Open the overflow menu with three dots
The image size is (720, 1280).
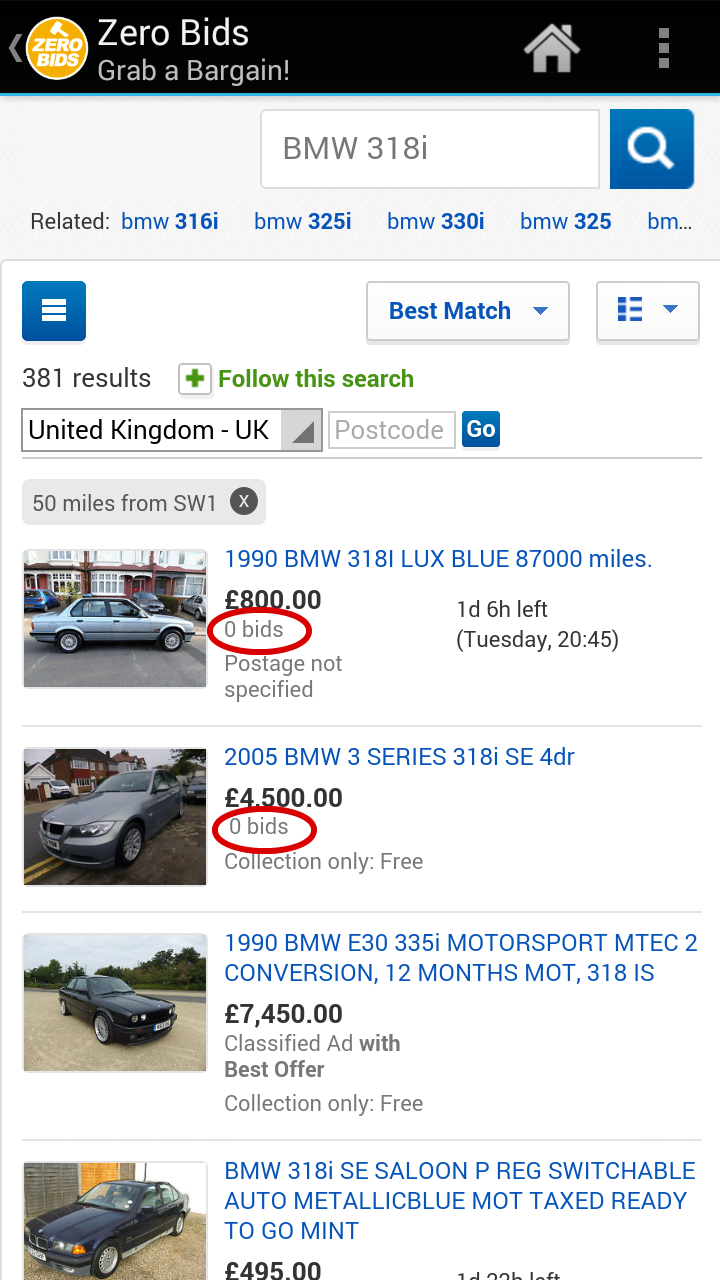[663, 47]
